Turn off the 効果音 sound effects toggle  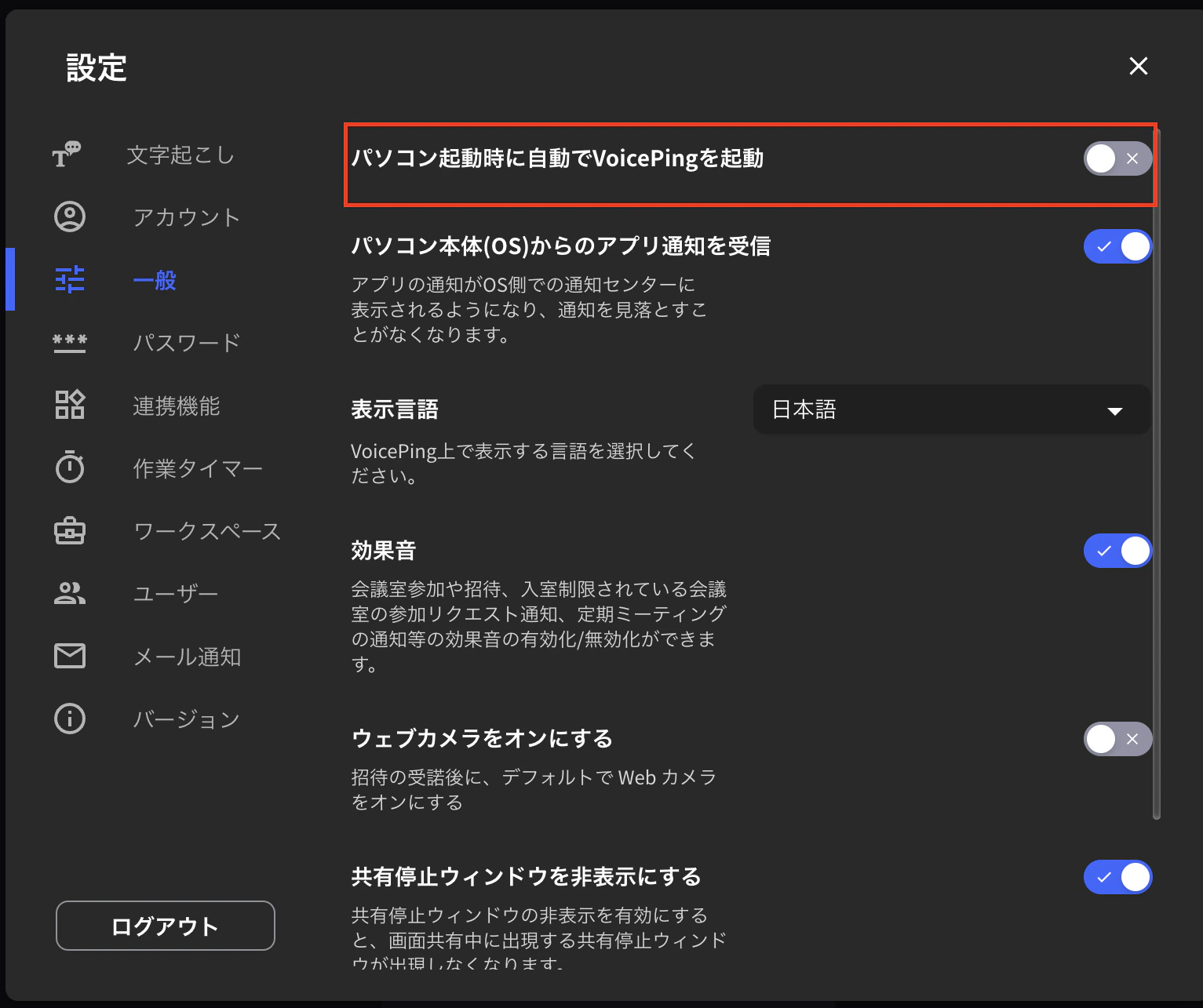click(1117, 550)
